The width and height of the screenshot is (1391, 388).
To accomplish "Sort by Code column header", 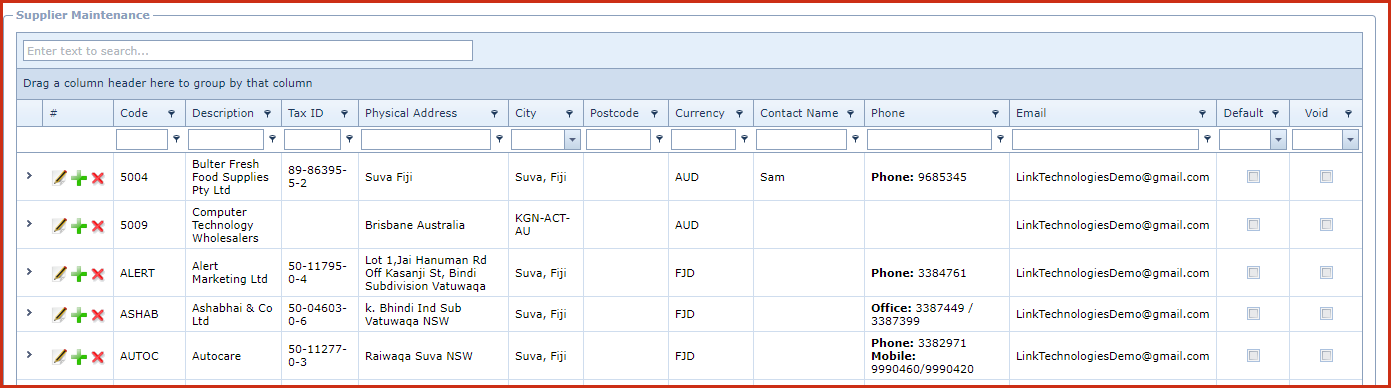I will pyautogui.click(x=134, y=113).
